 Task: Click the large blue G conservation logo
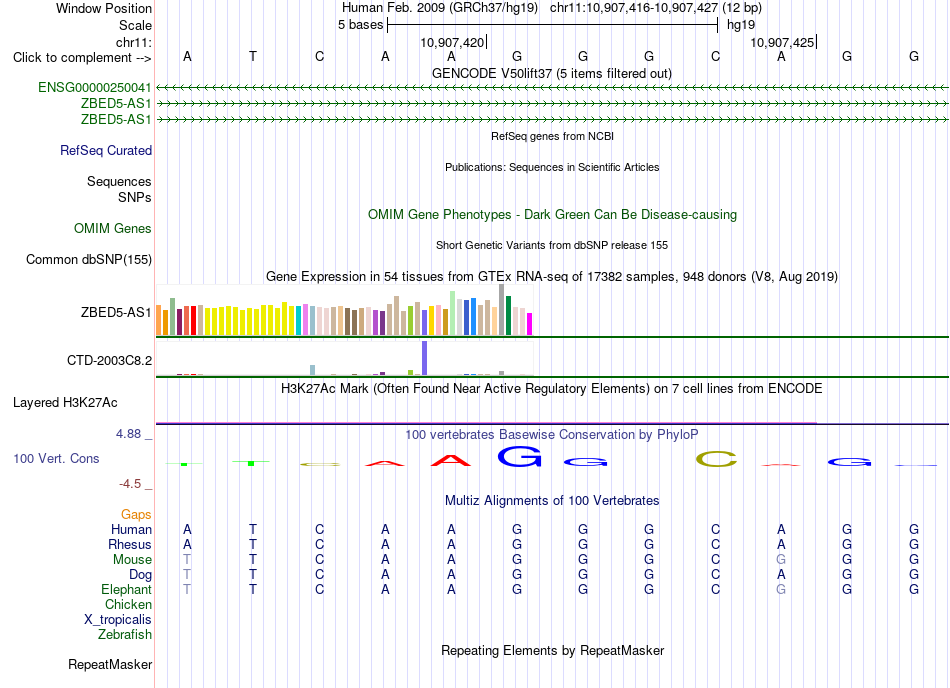[x=519, y=456]
